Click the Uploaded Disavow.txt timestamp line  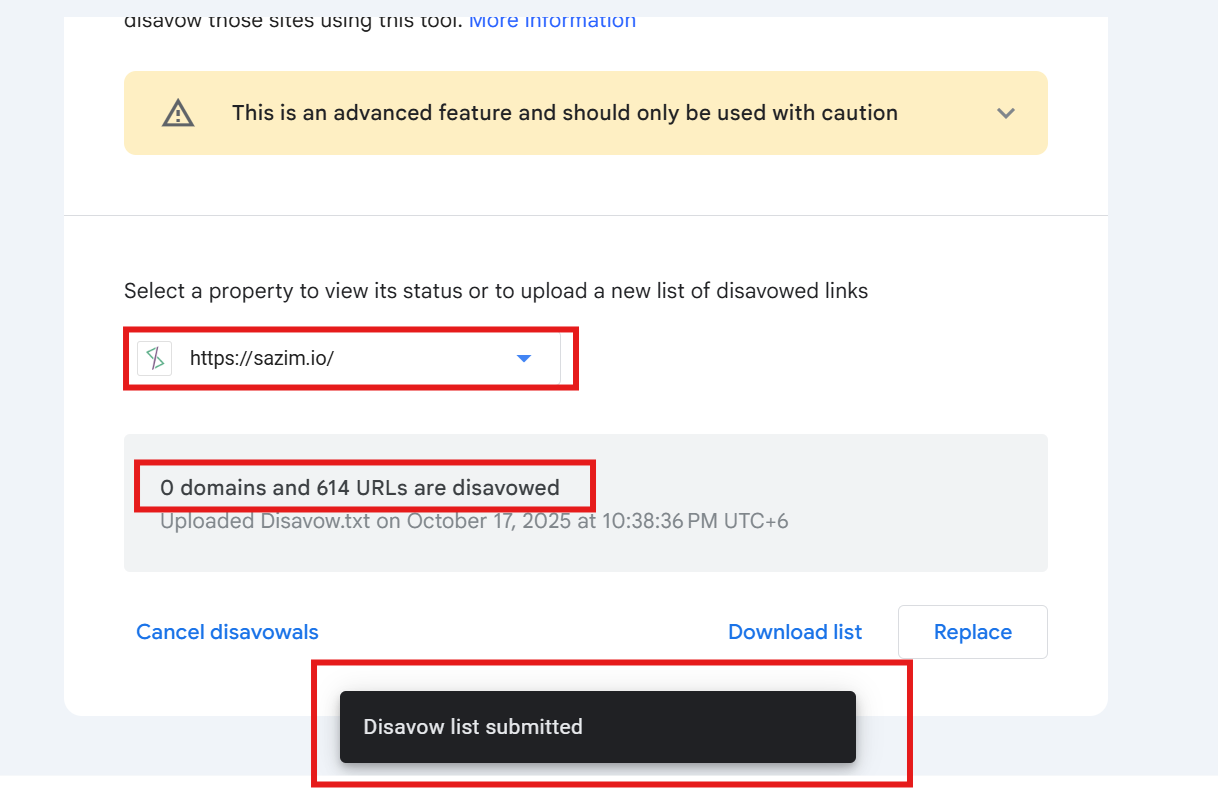coord(474,521)
